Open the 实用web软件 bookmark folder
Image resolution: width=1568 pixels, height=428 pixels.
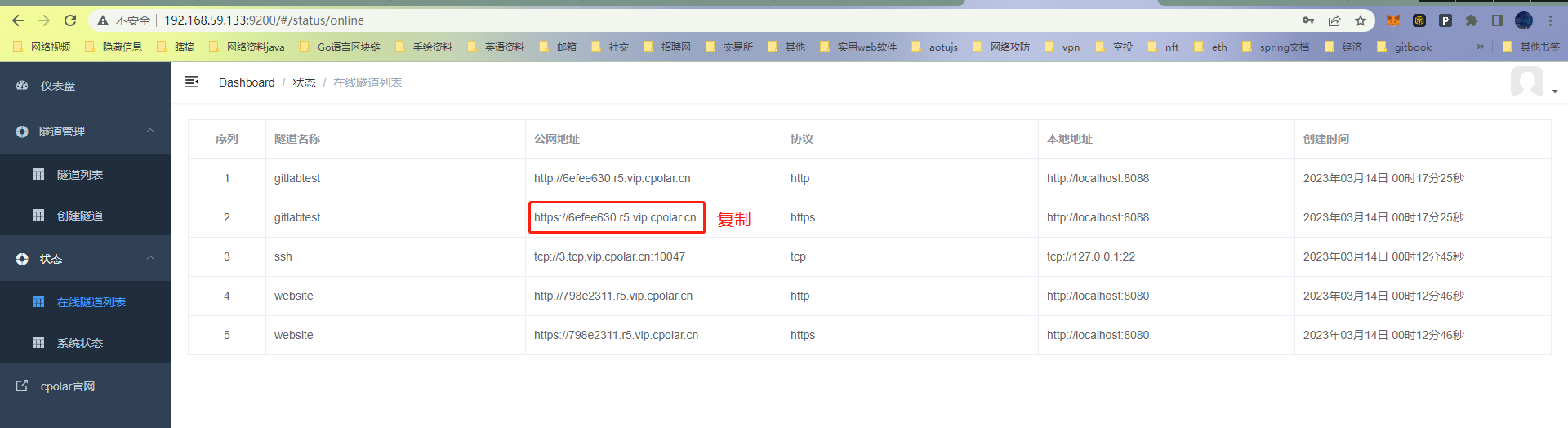pos(857,47)
